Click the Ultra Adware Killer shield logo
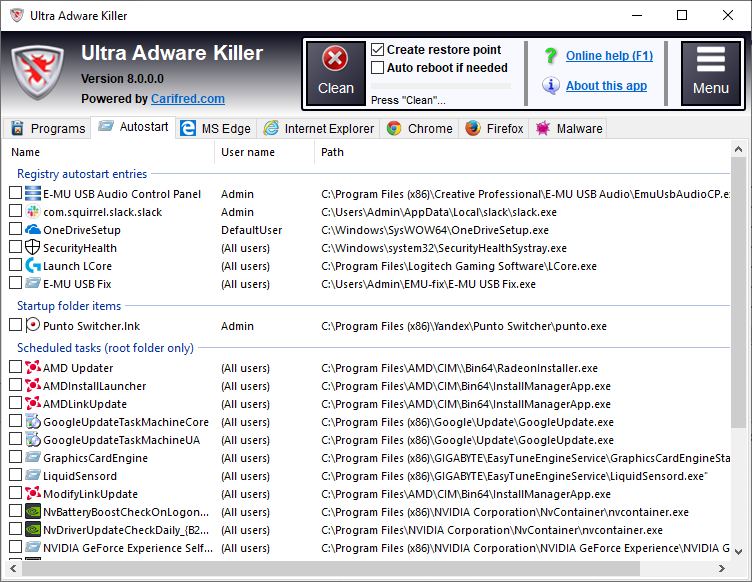 click(37, 72)
